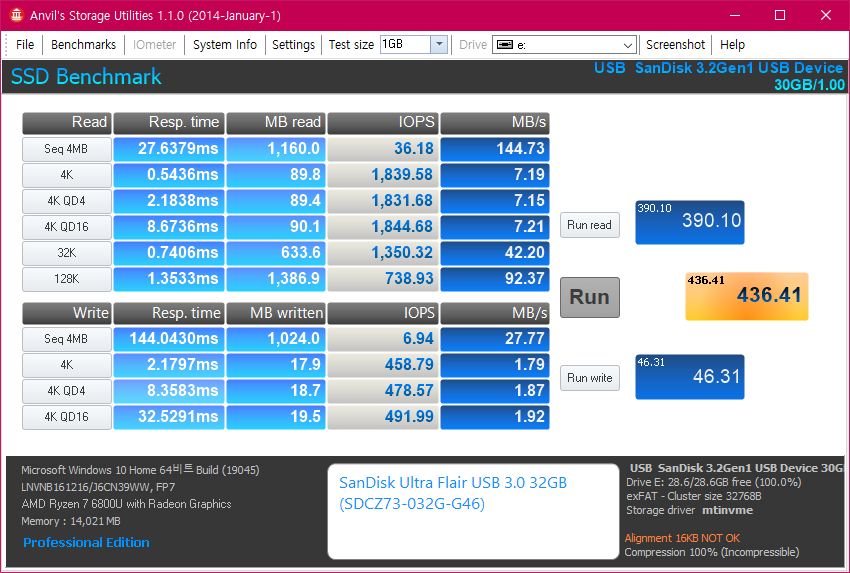Click the 1GB test size field

coord(405,44)
